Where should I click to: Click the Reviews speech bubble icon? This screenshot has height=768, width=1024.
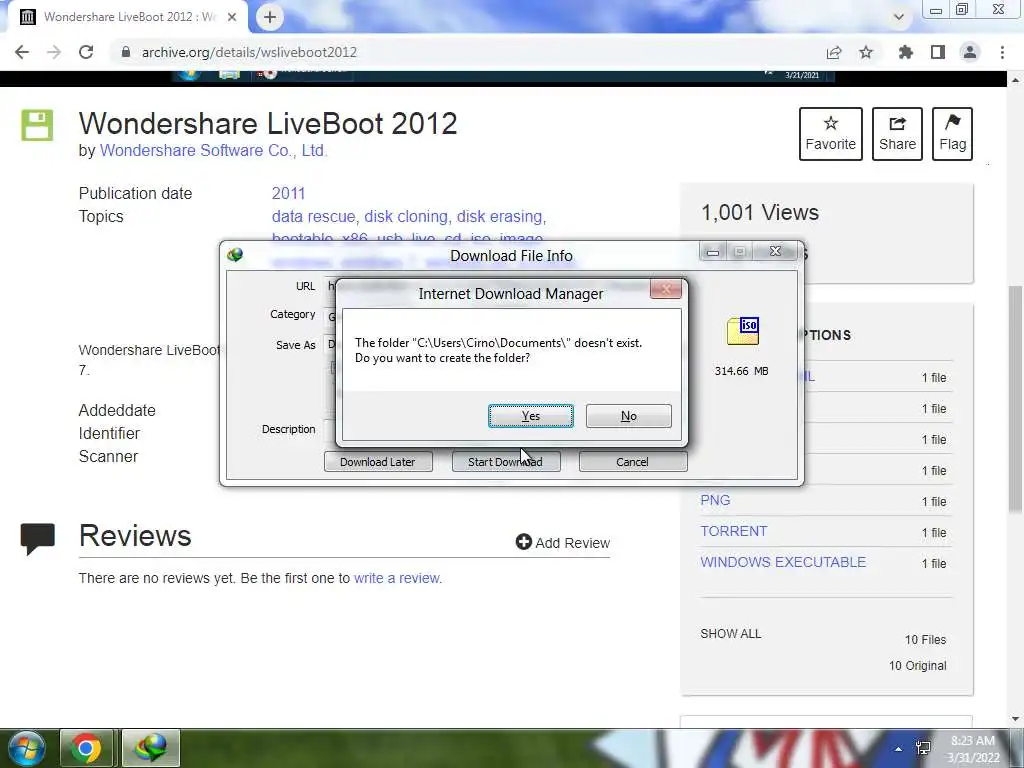pyautogui.click(x=37, y=538)
